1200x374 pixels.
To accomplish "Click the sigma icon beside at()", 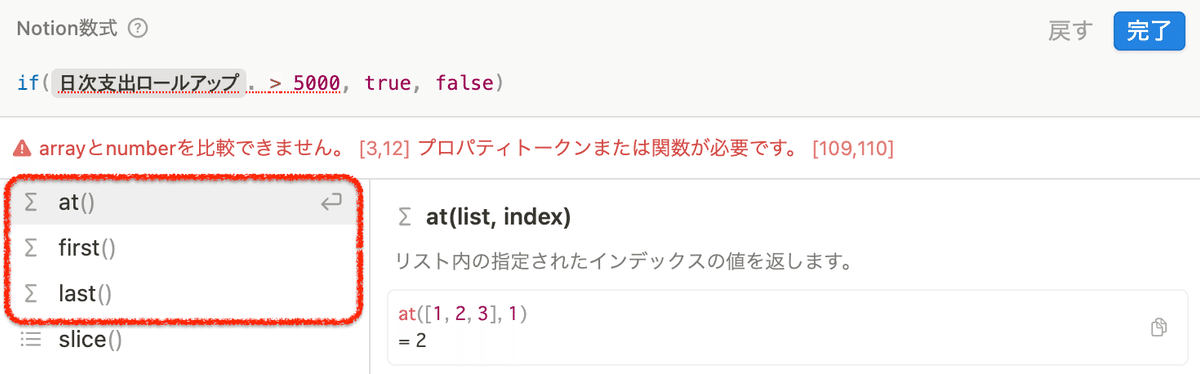I will point(31,203).
